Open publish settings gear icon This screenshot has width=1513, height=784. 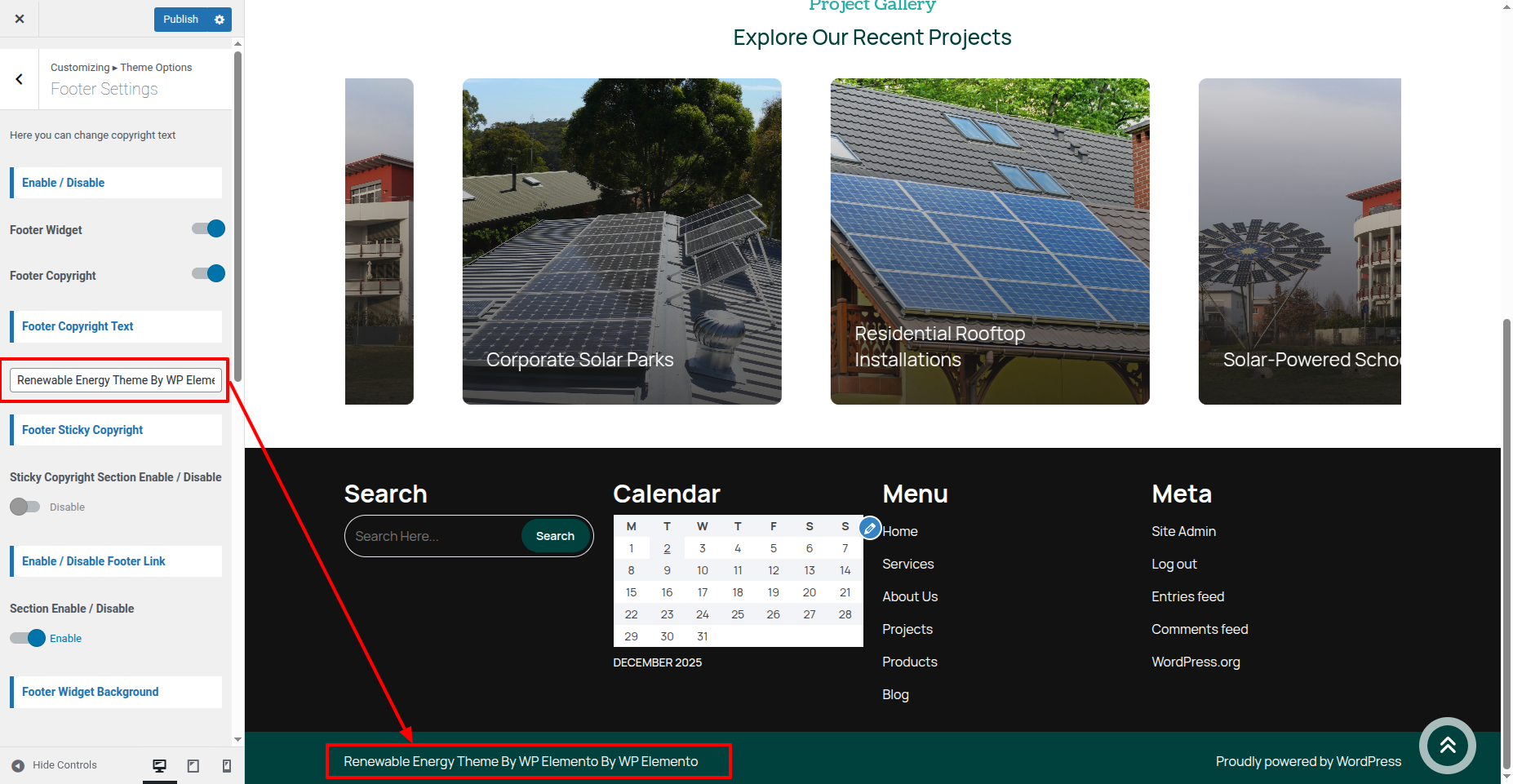point(220,20)
